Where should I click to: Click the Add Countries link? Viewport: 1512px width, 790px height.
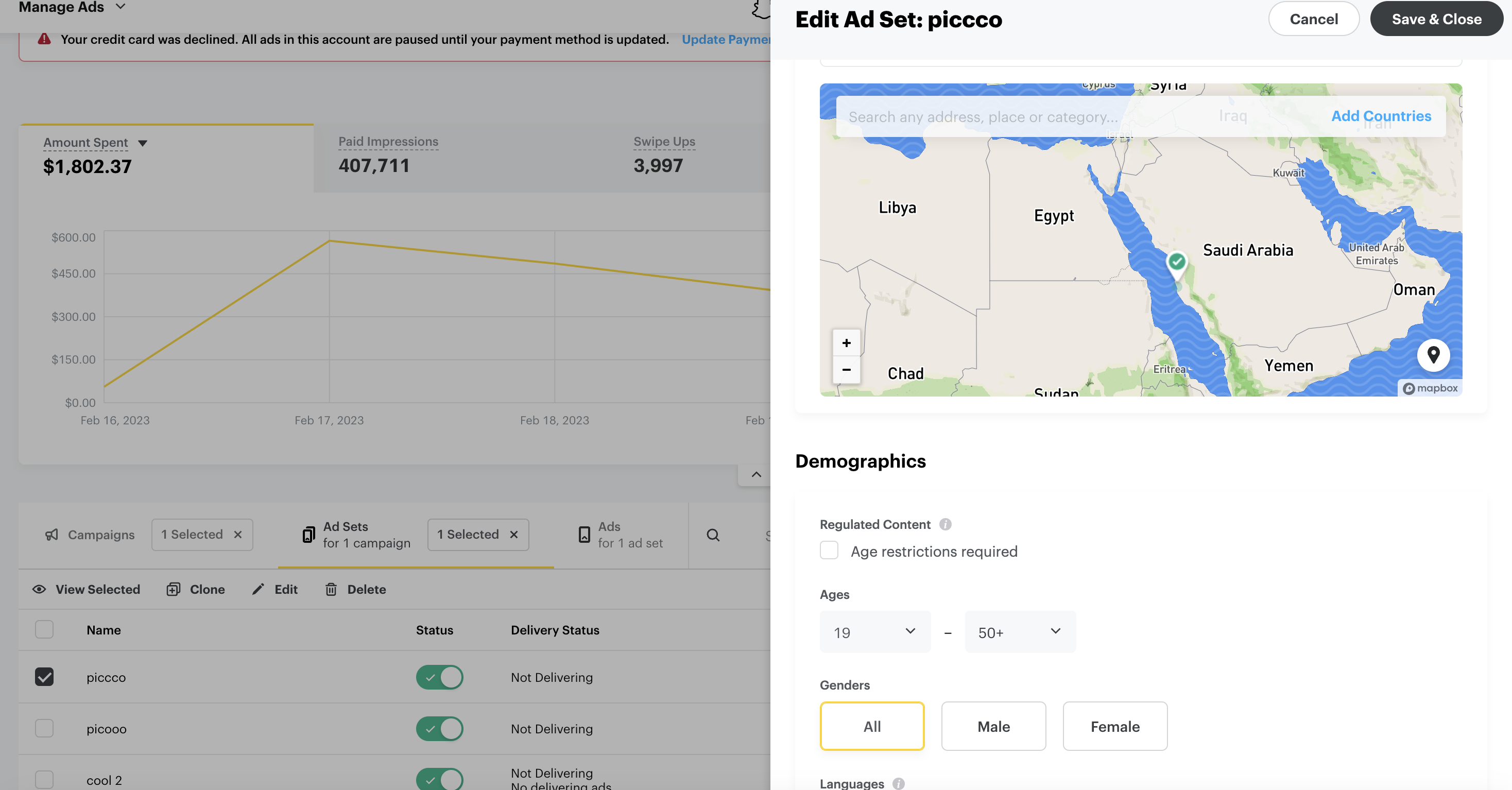click(1381, 116)
